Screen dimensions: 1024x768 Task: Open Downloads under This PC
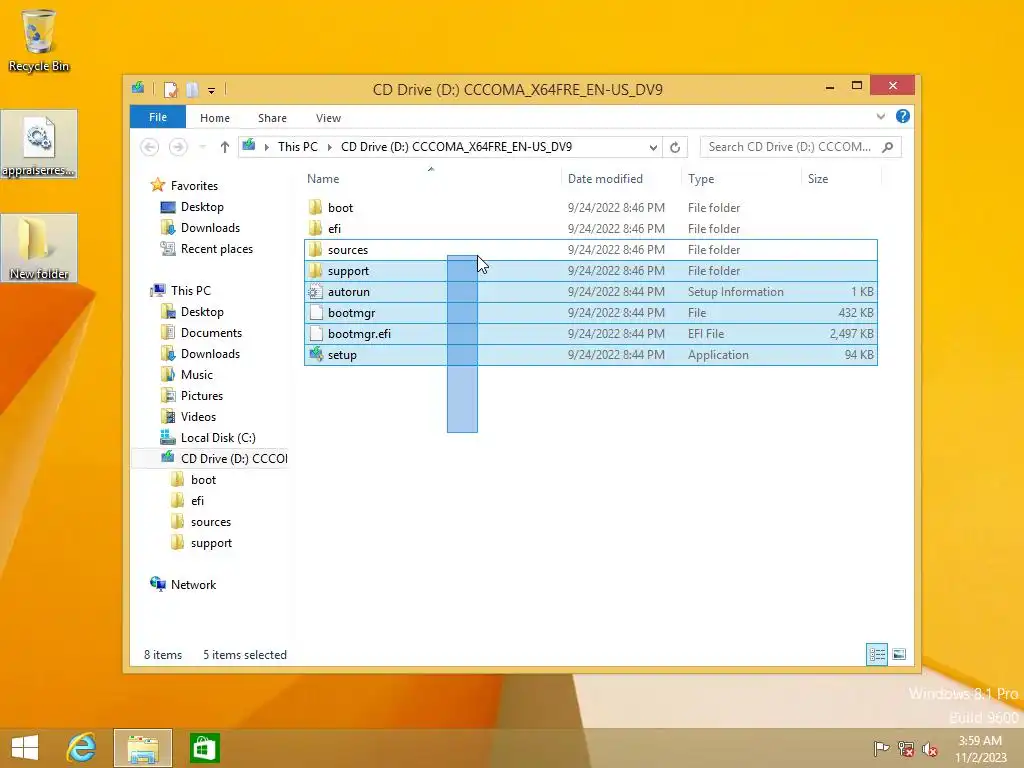click(x=210, y=354)
